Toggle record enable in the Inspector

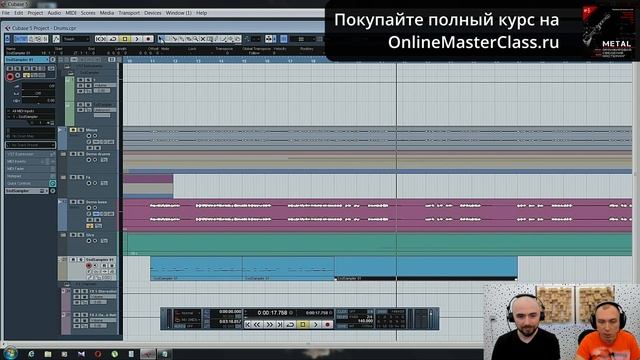coord(10,76)
